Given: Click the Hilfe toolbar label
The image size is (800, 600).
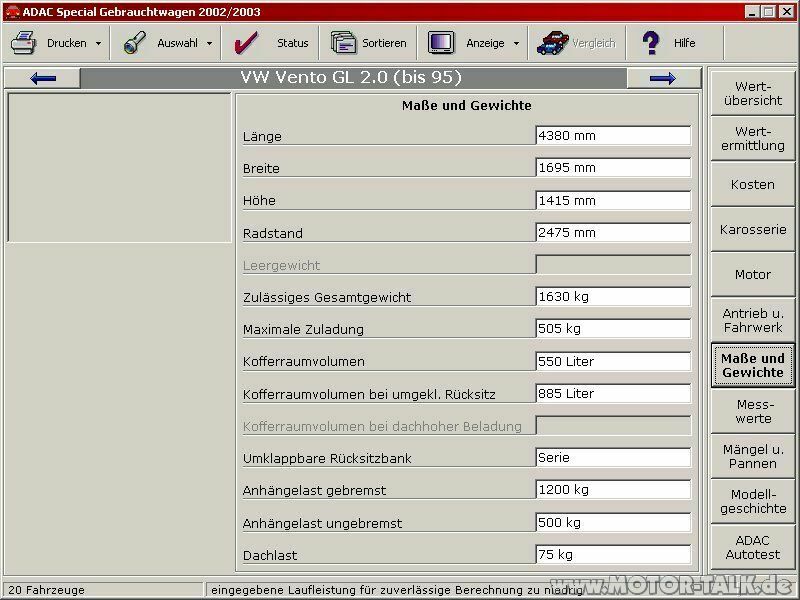Looking at the screenshot, I should 685,43.
